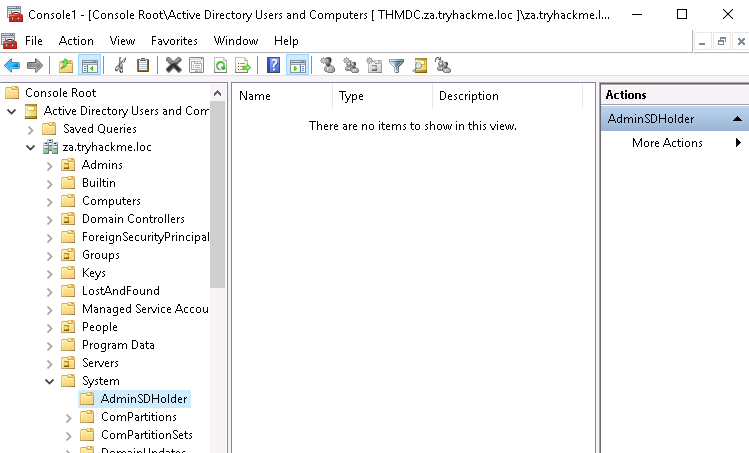
Task: Expand the People OU chevron
Action: [49, 328]
